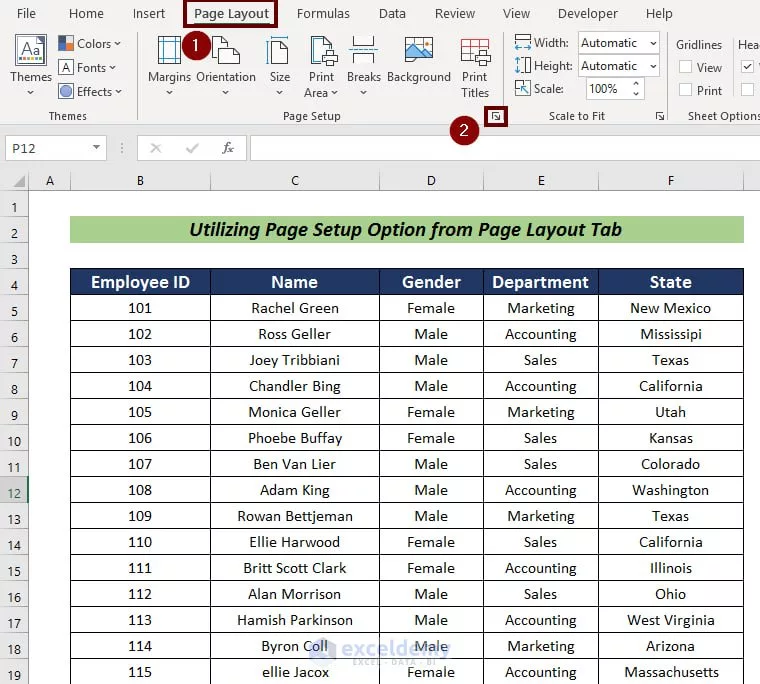Enable the Gridlines Print checkbox
Image resolution: width=760 pixels, height=684 pixels.
(x=686, y=90)
